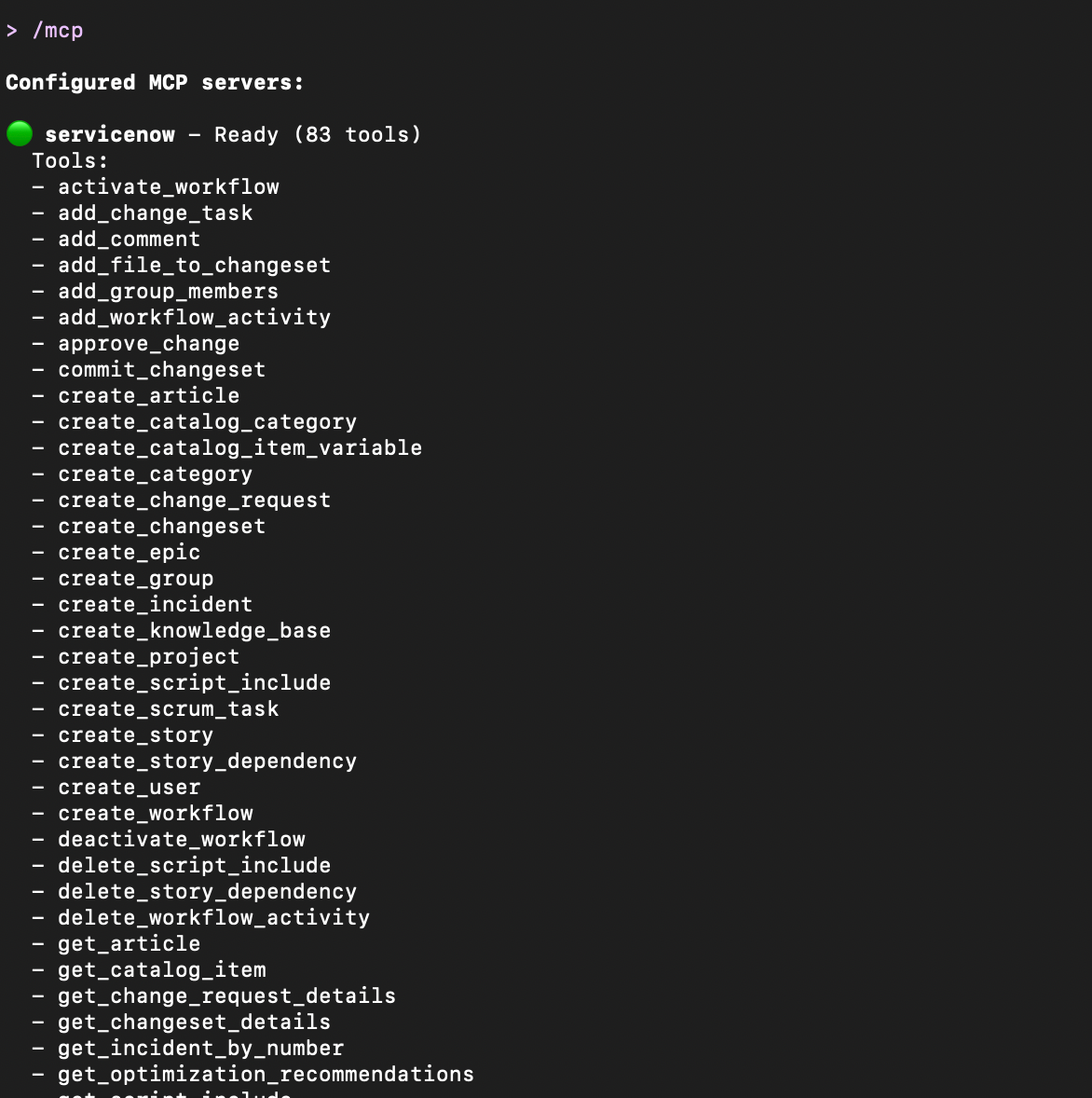Select the delete_workflow_activity tool entry
The image size is (1092, 1098).
click(x=214, y=918)
